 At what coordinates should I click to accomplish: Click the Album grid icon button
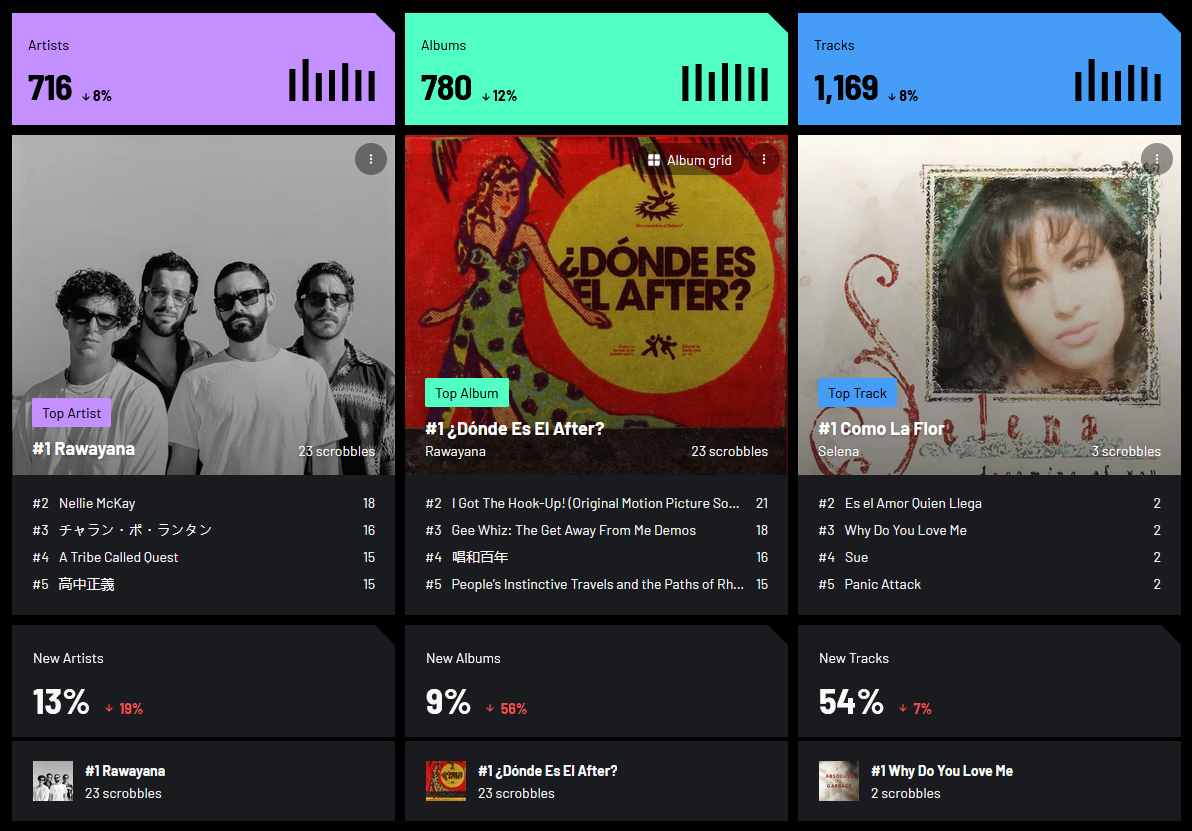tap(690, 160)
